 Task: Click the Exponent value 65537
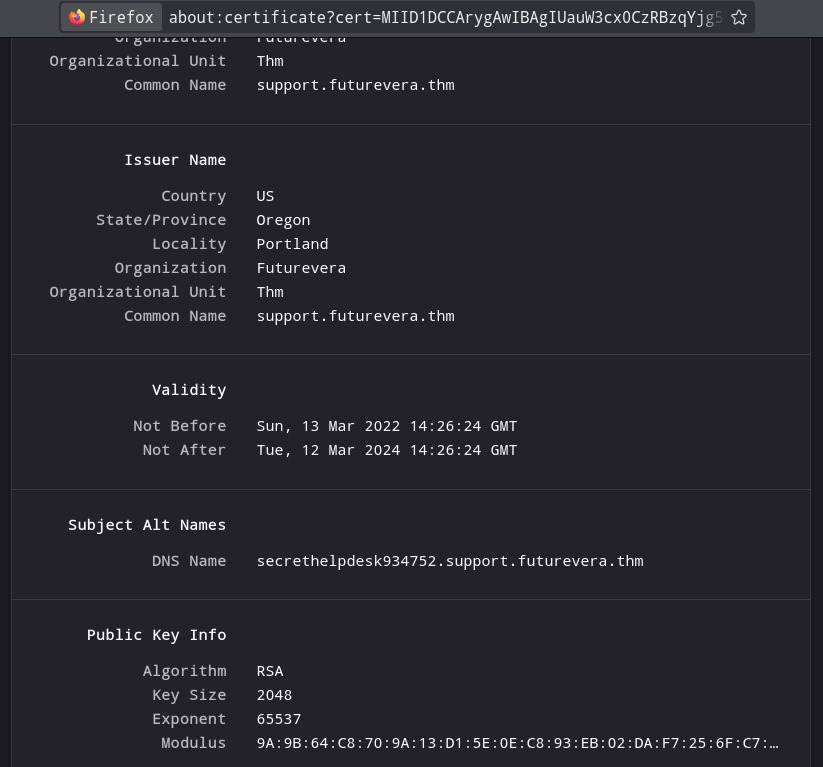(x=278, y=718)
